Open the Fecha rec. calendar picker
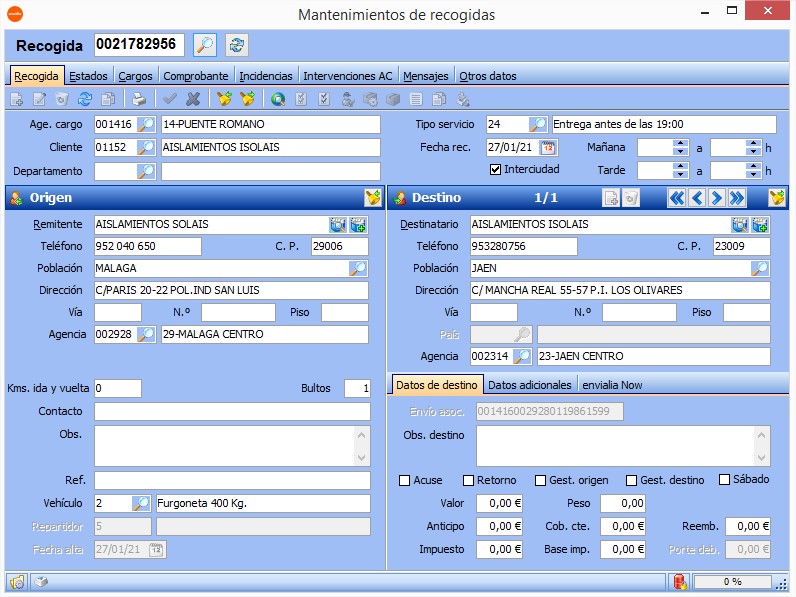The image size is (796, 597). pyautogui.click(x=547, y=148)
